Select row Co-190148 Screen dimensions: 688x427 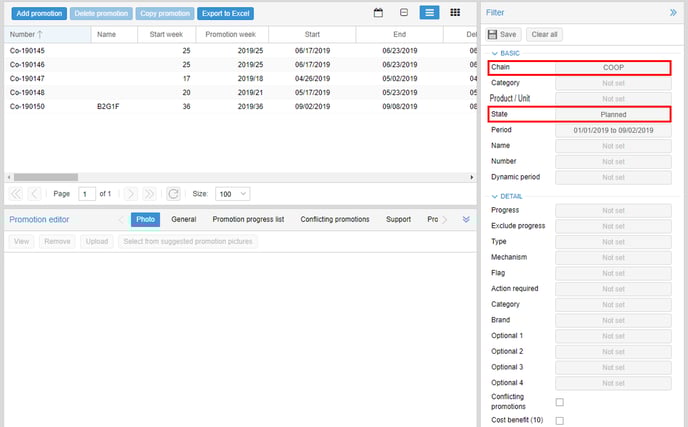click(x=240, y=93)
